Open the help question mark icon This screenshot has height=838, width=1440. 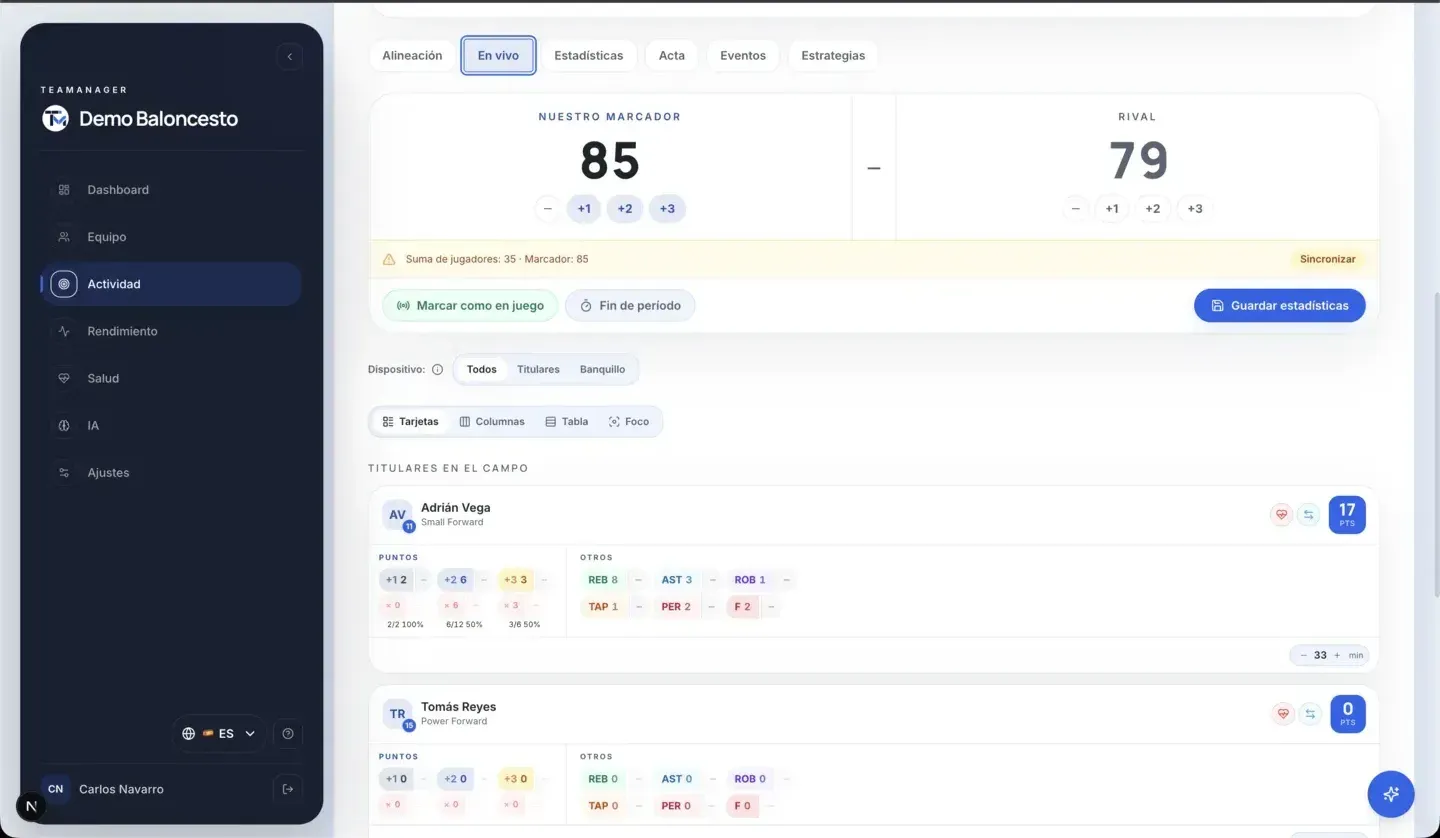(288, 734)
